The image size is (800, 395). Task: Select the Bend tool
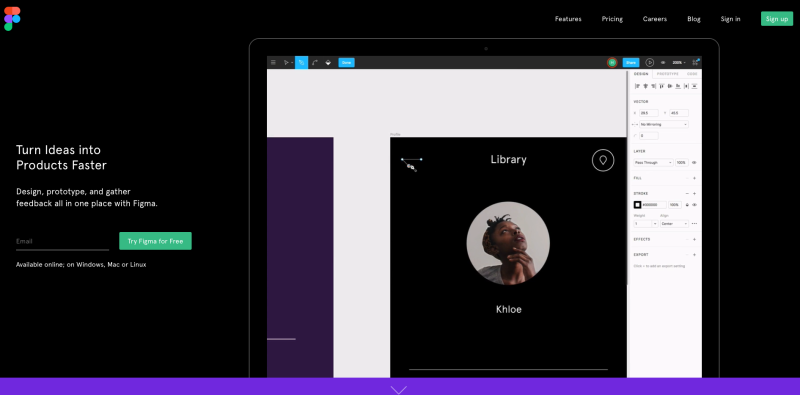coord(315,62)
